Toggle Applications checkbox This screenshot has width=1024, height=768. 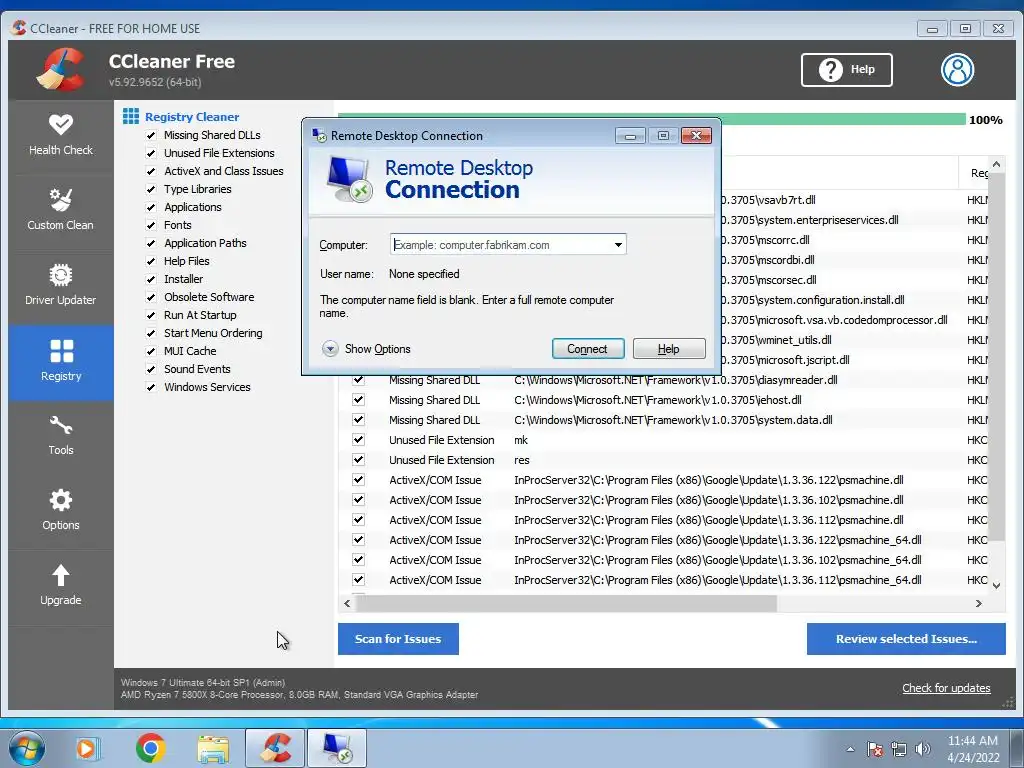151,207
